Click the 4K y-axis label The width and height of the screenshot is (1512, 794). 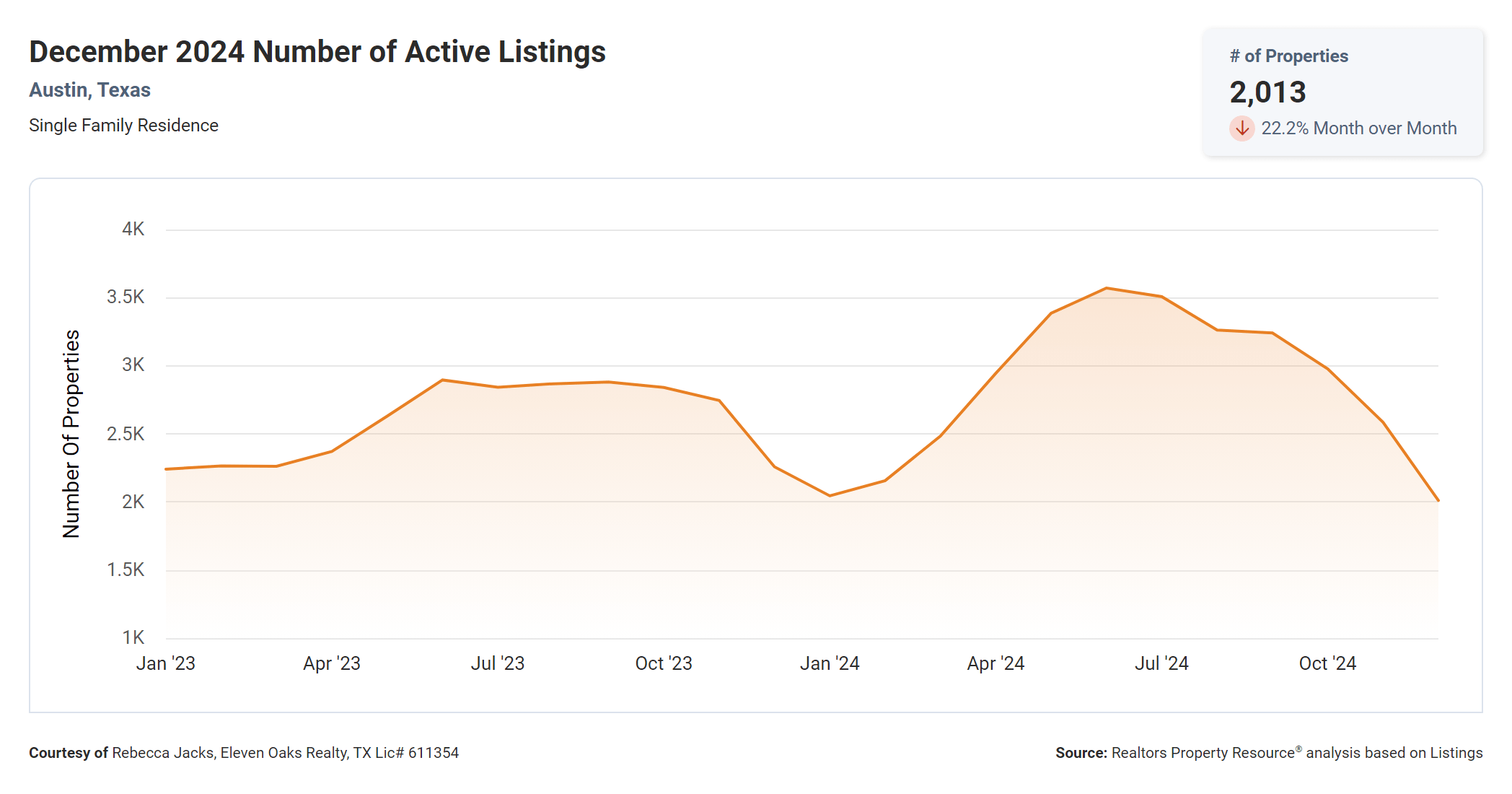point(133,230)
